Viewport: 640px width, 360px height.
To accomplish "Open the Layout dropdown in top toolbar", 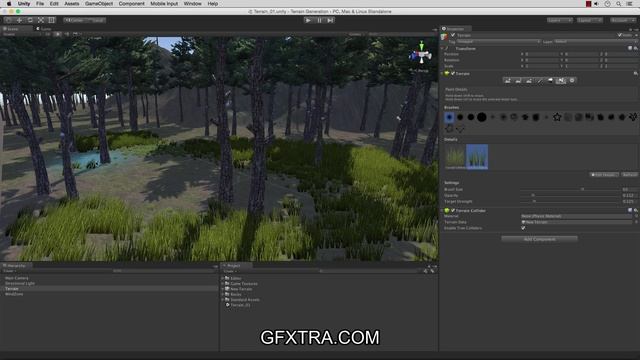I will 590,20.
